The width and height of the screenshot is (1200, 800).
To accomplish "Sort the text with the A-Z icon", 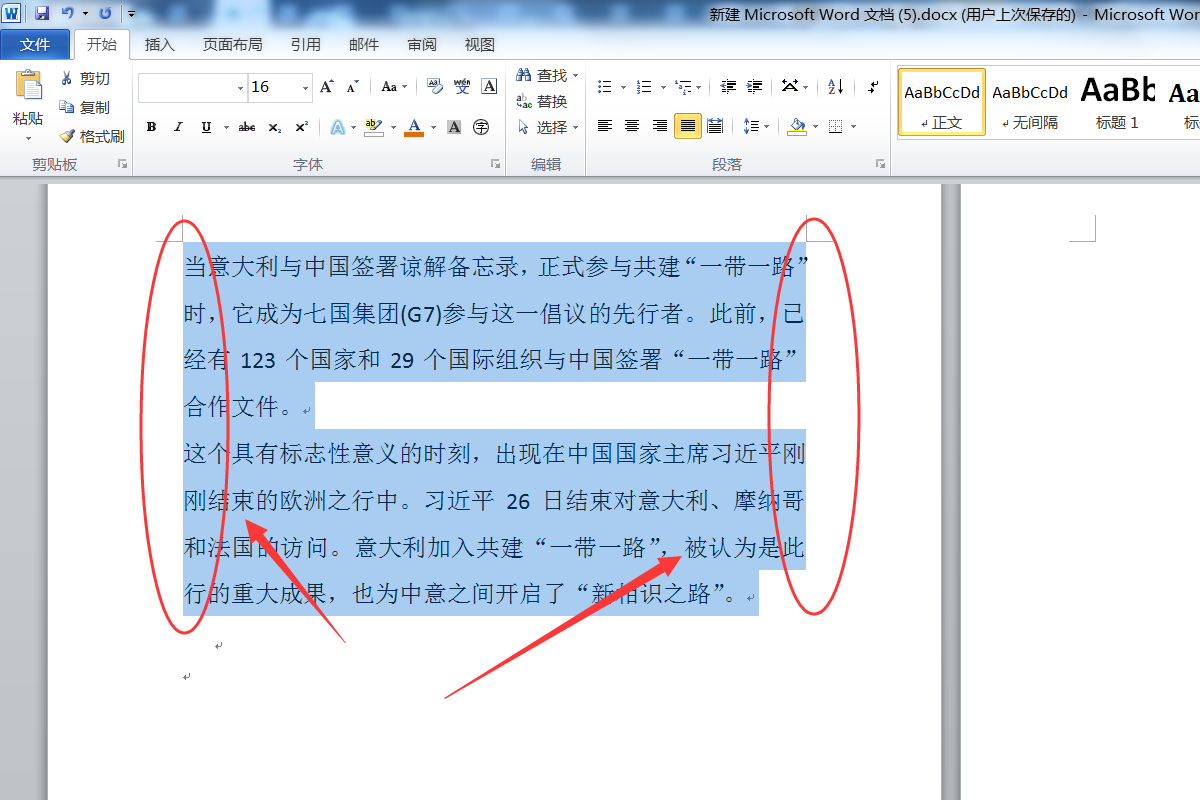I will coord(836,87).
